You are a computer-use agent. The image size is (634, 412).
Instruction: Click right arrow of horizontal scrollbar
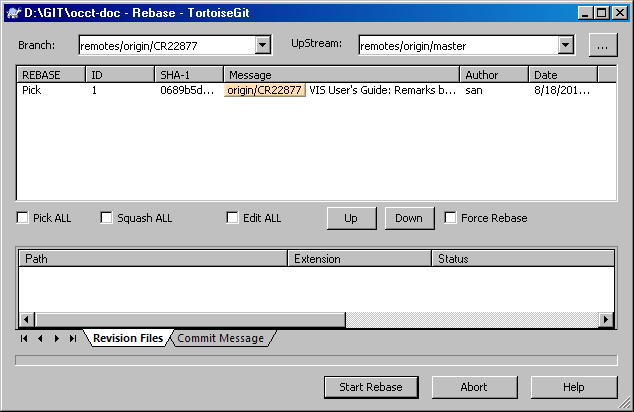point(605,319)
